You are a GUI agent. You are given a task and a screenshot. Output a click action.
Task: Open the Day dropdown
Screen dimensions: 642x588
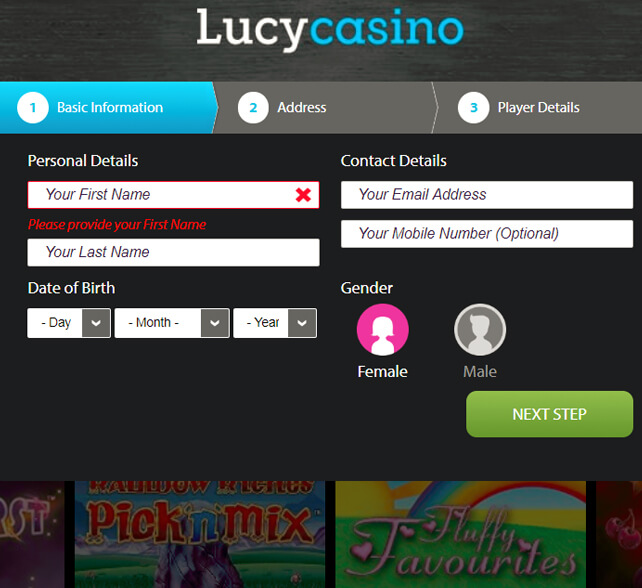click(x=69, y=323)
